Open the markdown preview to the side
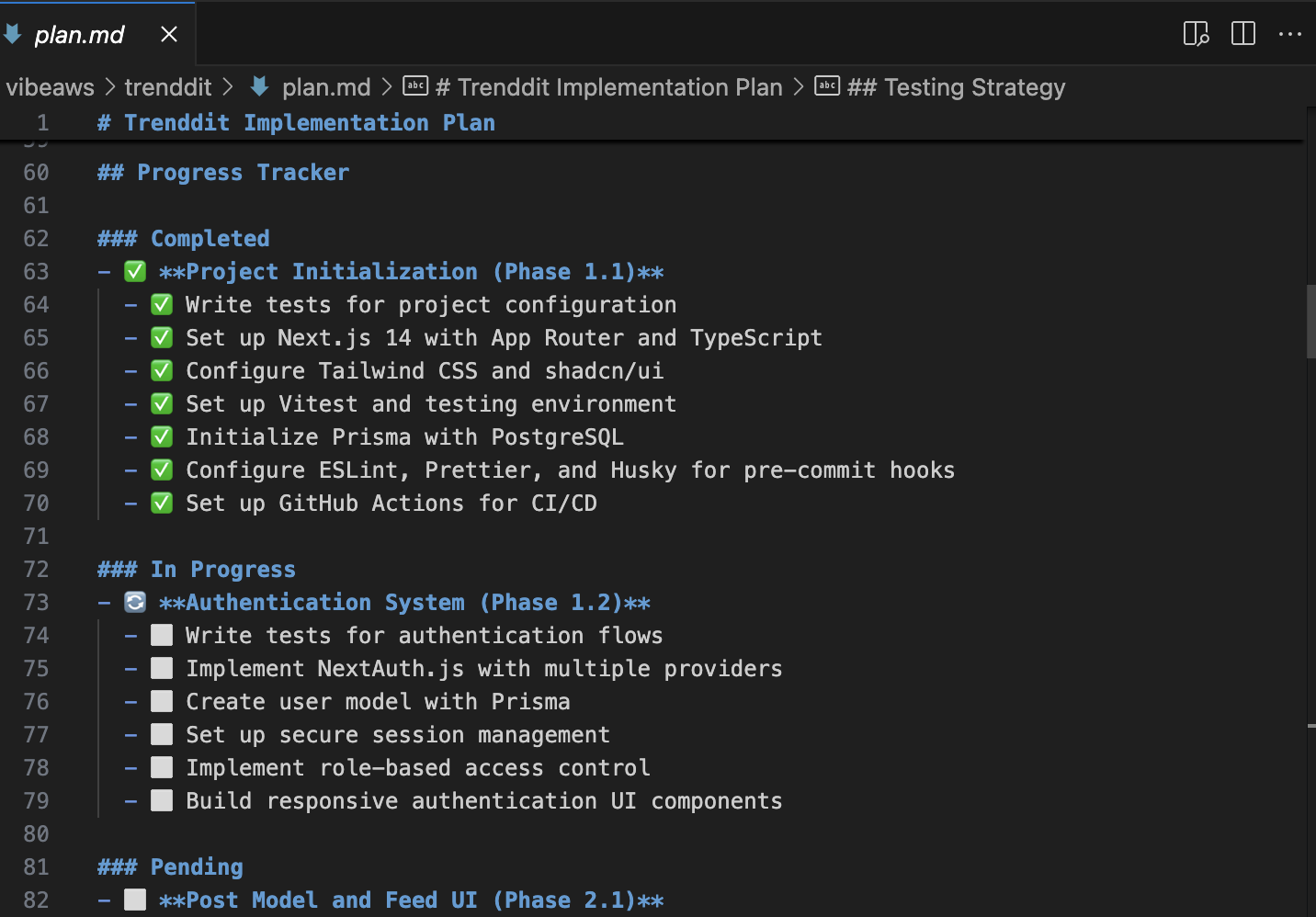This screenshot has width=1316, height=917. point(1196,34)
